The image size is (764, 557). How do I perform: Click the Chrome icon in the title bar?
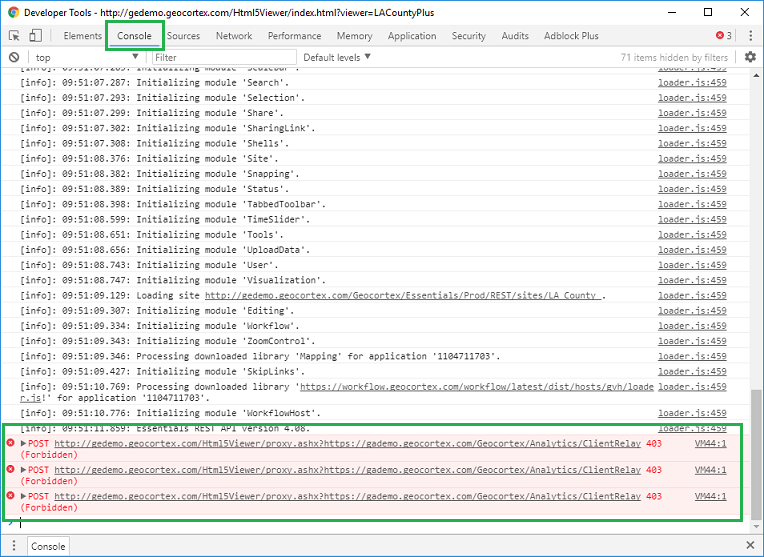13,12
